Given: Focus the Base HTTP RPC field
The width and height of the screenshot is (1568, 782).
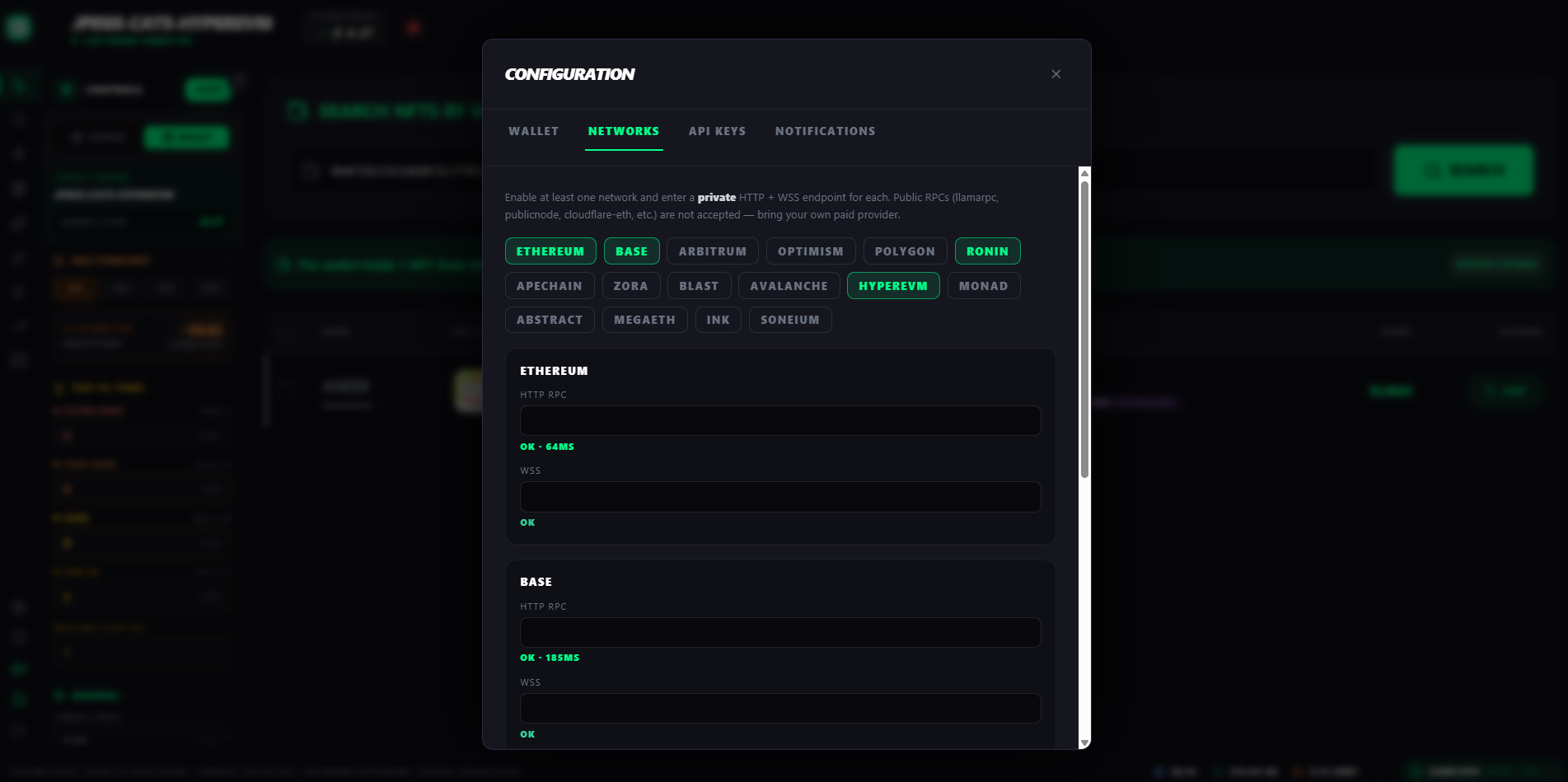Looking at the screenshot, I should point(780,632).
